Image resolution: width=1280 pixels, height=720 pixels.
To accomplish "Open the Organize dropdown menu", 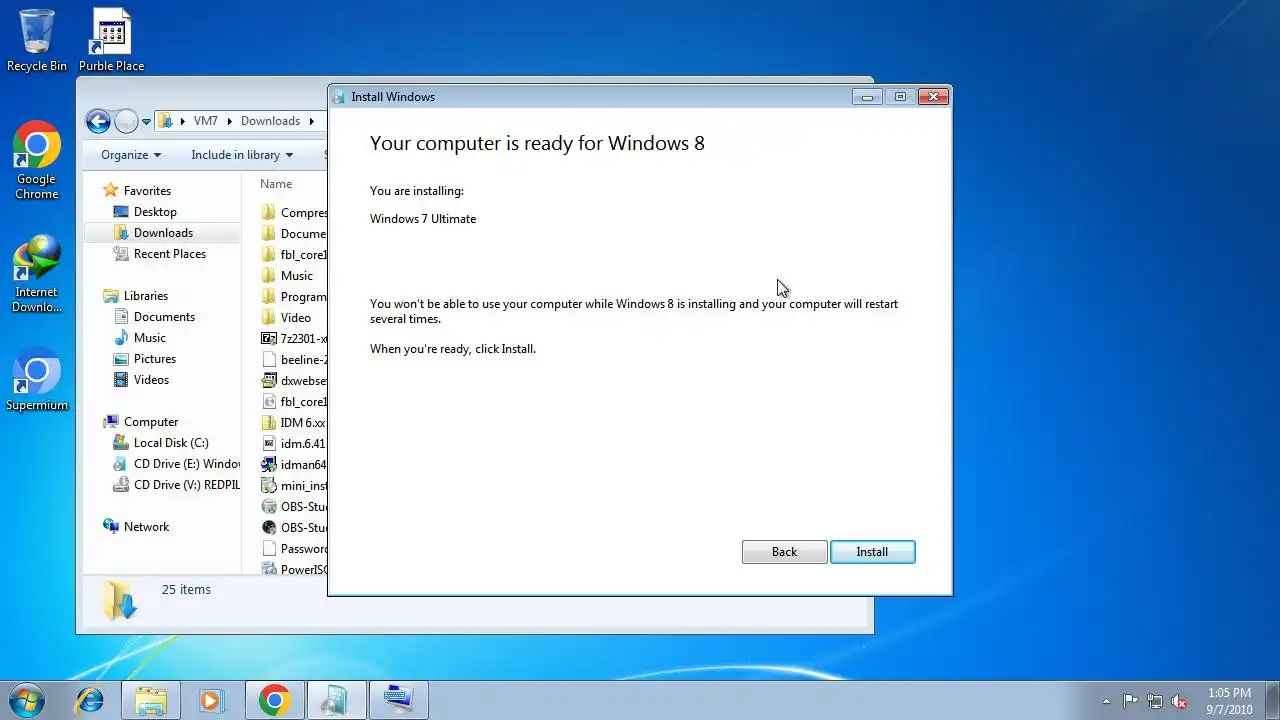I will pyautogui.click(x=131, y=155).
